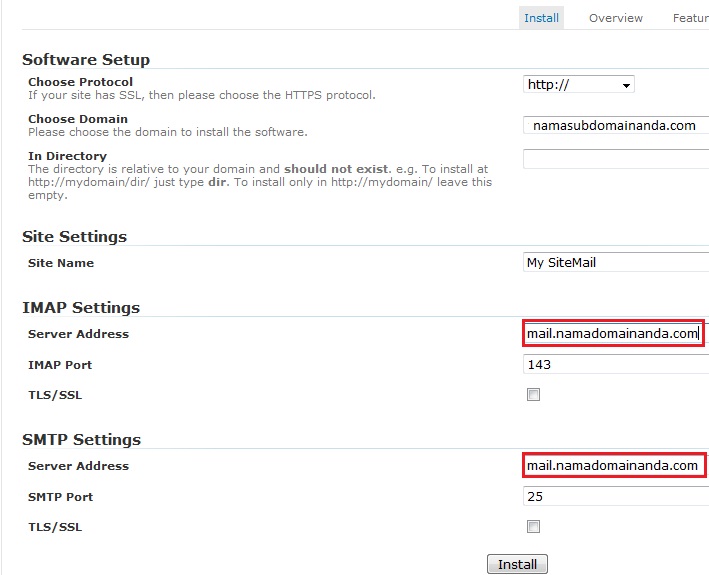The width and height of the screenshot is (709, 575).
Task: Go to the Features tab
Action: (x=690, y=18)
